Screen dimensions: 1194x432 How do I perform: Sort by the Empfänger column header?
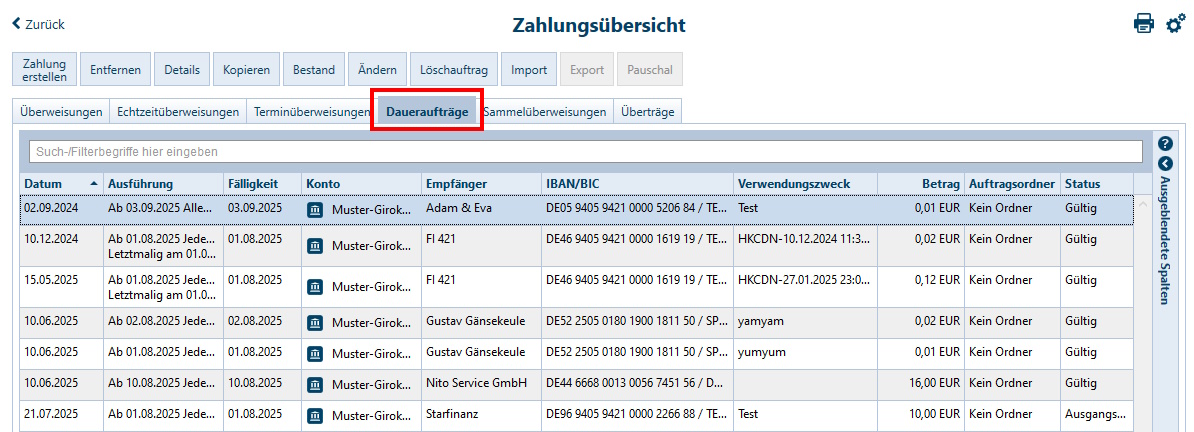point(482,184)
